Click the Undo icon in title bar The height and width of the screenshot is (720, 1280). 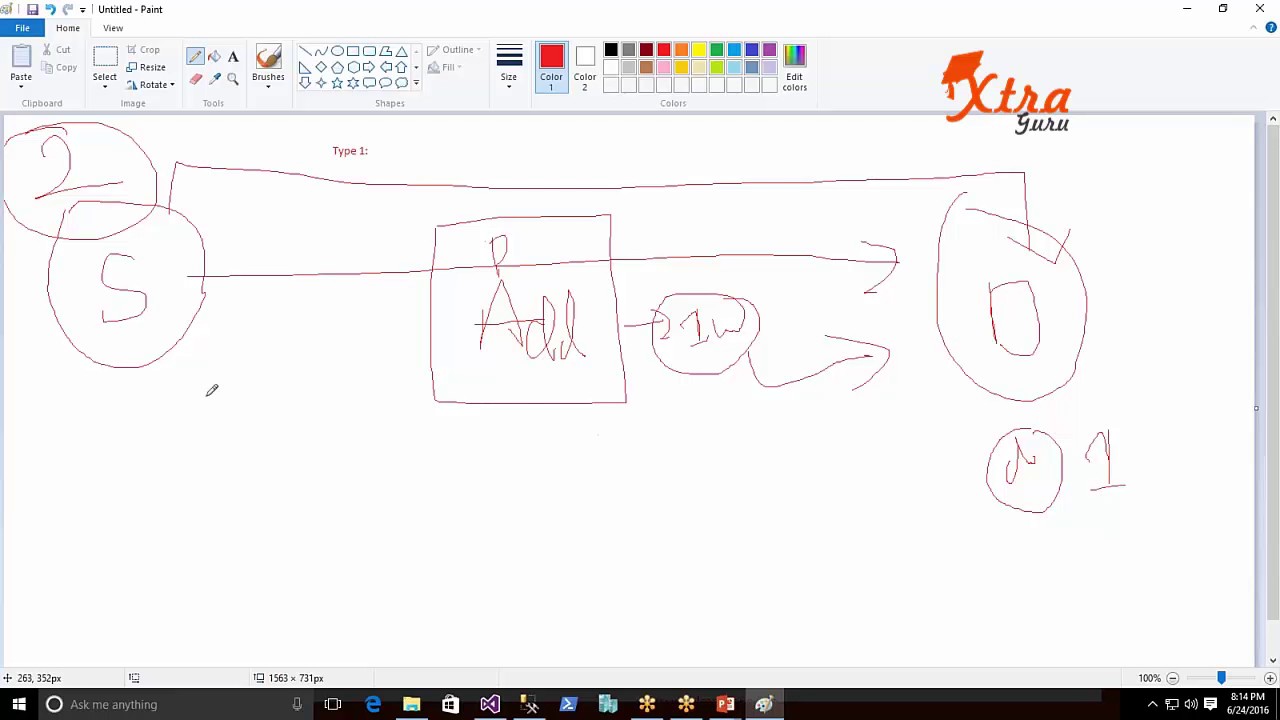coord(50,9)
